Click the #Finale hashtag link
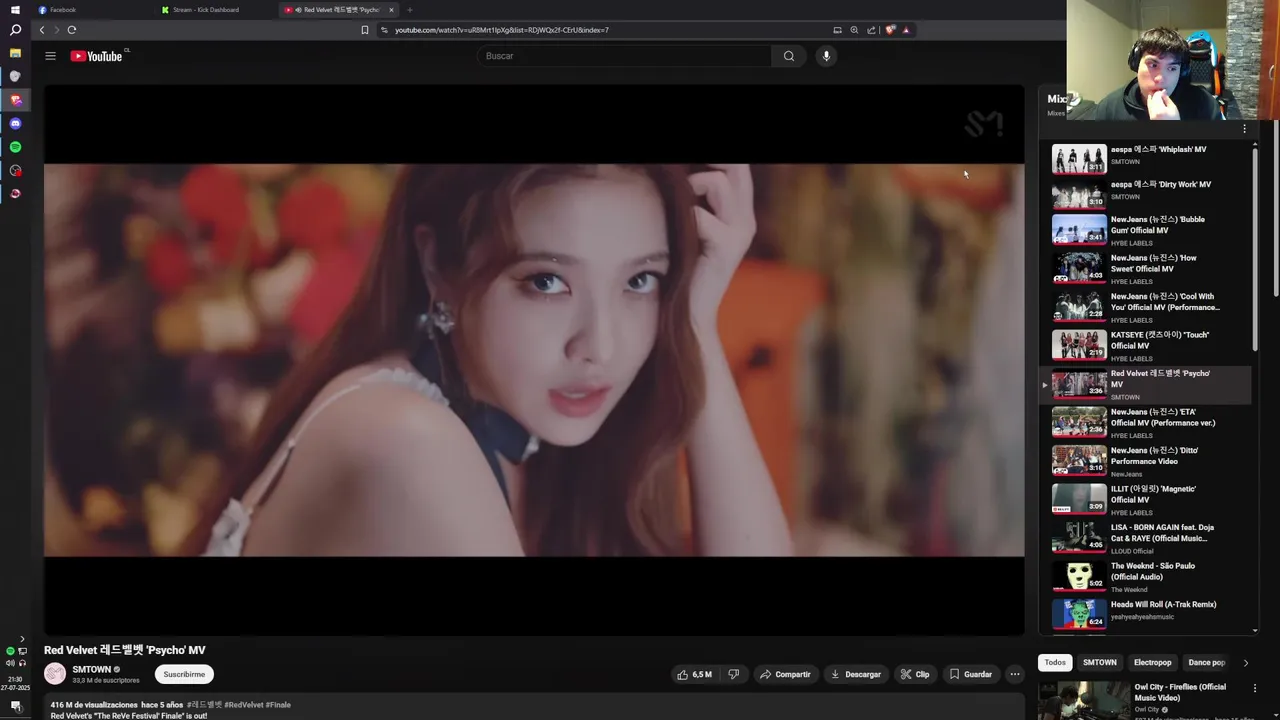Screen dimensions: 1280x720 click(x=278, y=705)
